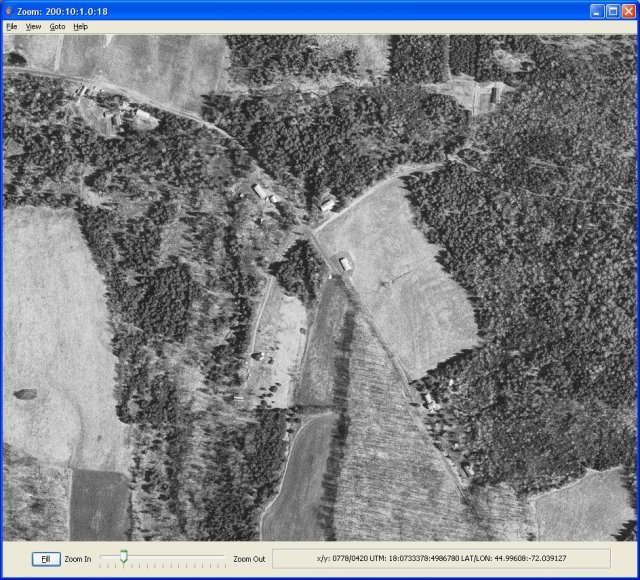Click the small white building beside the central road
The height and width of the screenshot is (580, 640).
coord(345,264)
